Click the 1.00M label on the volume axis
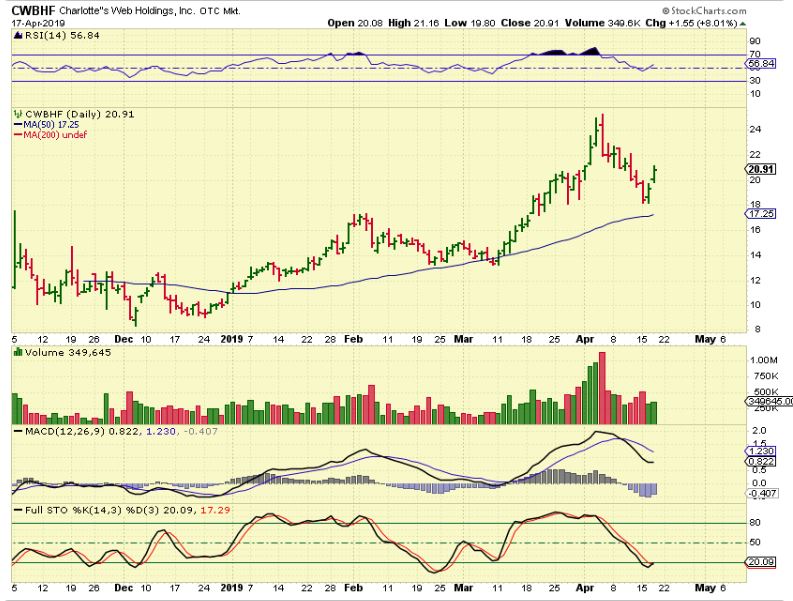Viewport: 793px width, 601px height. [764, 360]
